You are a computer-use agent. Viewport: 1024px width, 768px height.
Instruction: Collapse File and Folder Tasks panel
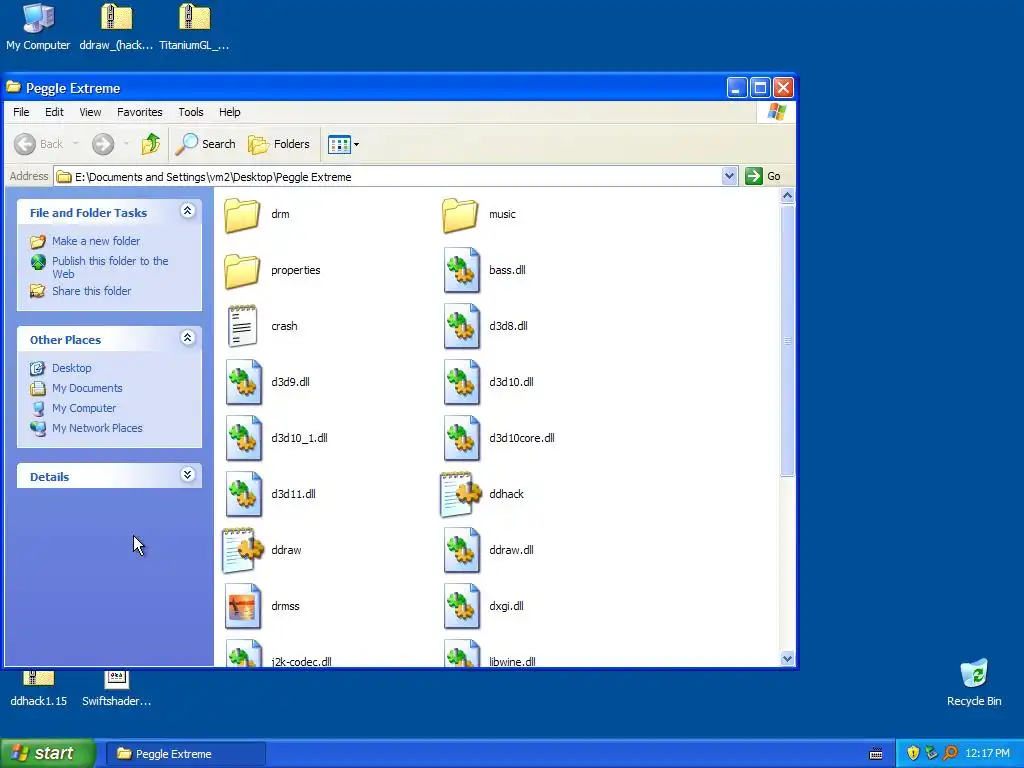[187, 210]
